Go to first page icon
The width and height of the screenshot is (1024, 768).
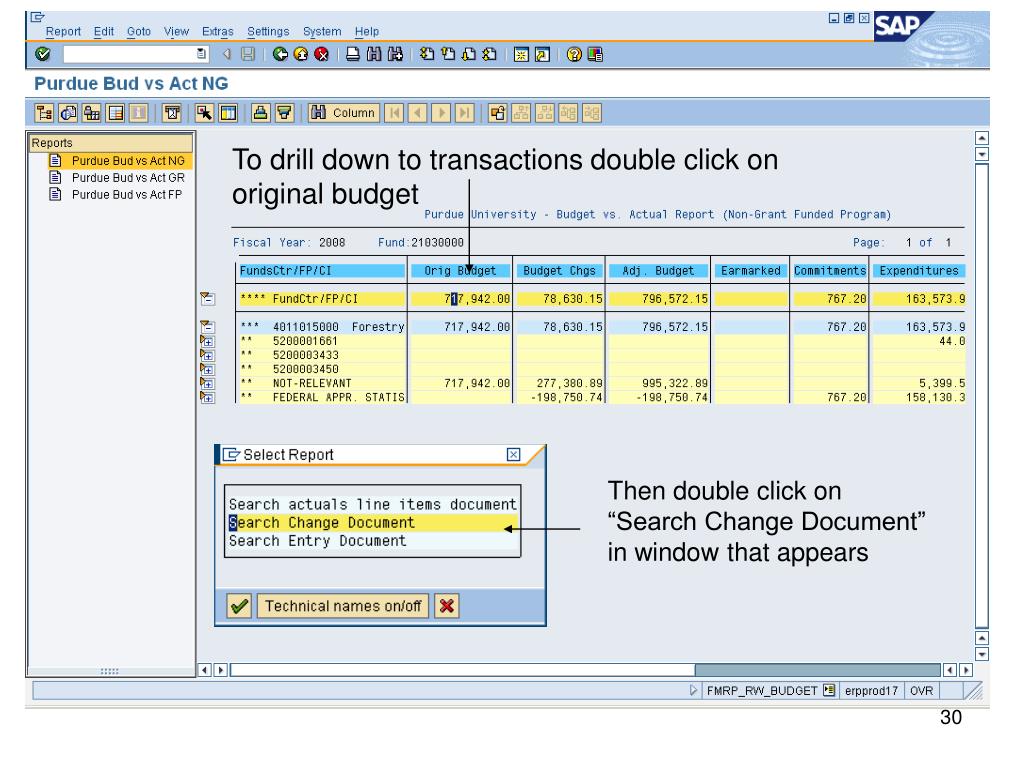click(x=427, y=55)
